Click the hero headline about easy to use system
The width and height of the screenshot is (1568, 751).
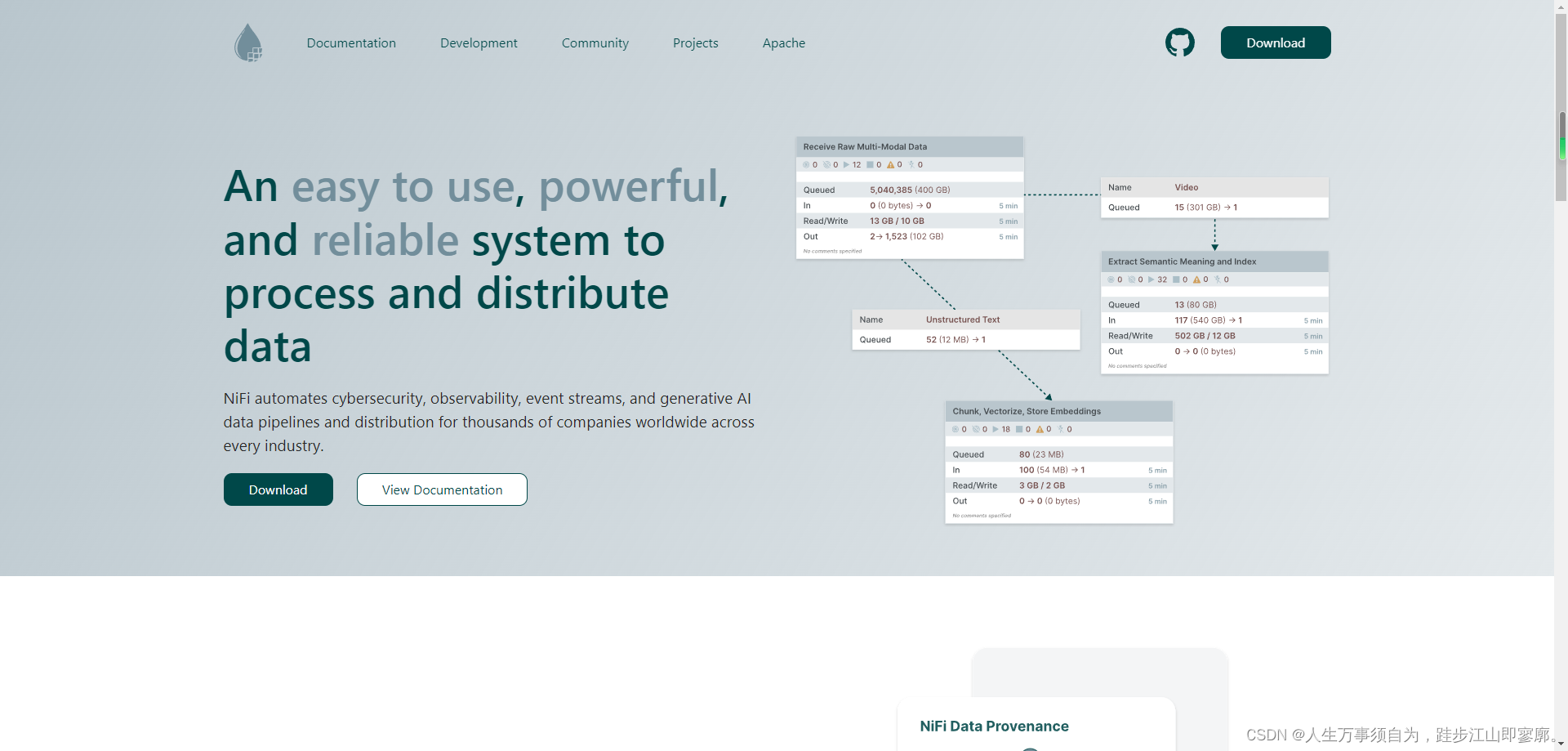click(477, 266)
